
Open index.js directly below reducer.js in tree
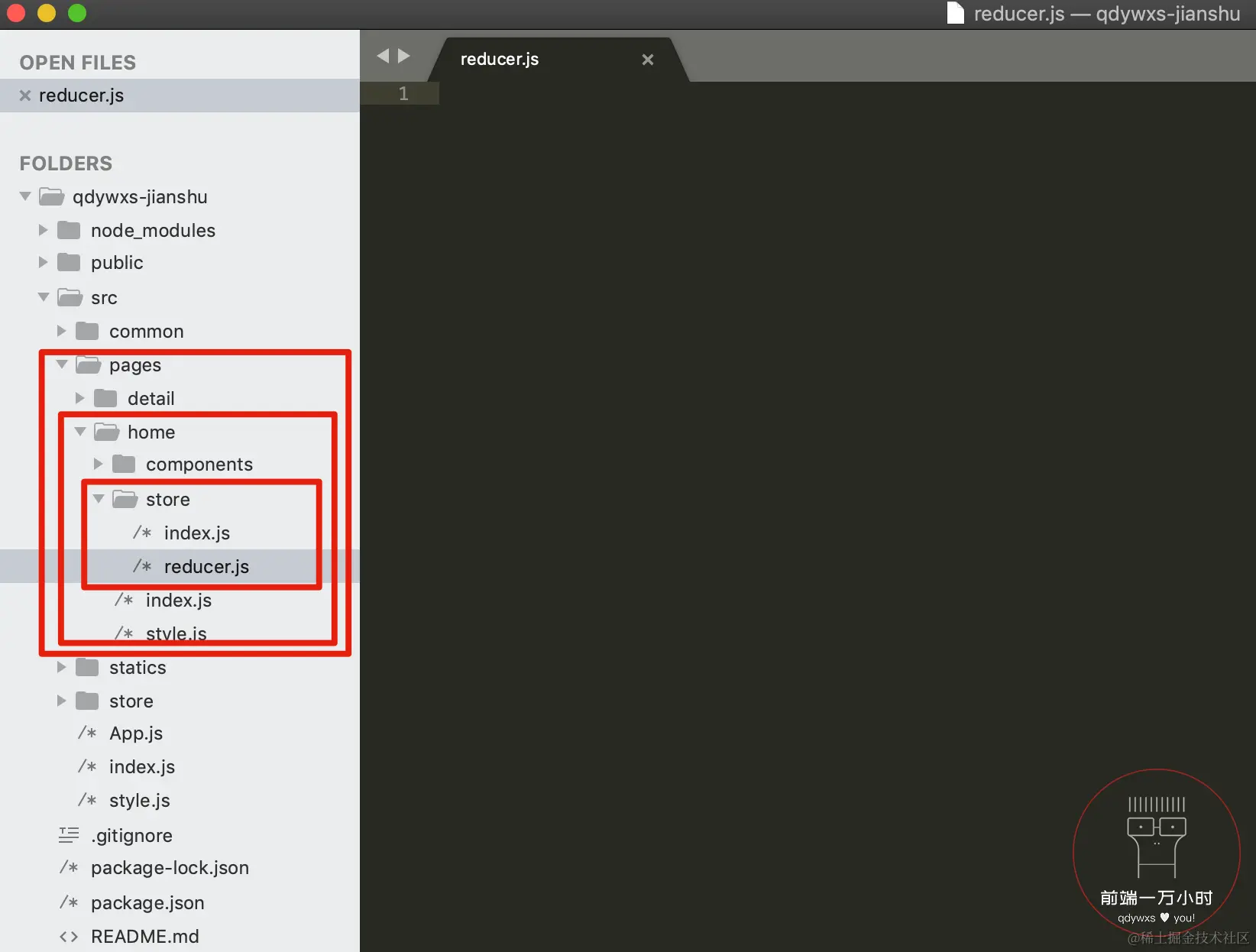(179, 601)
